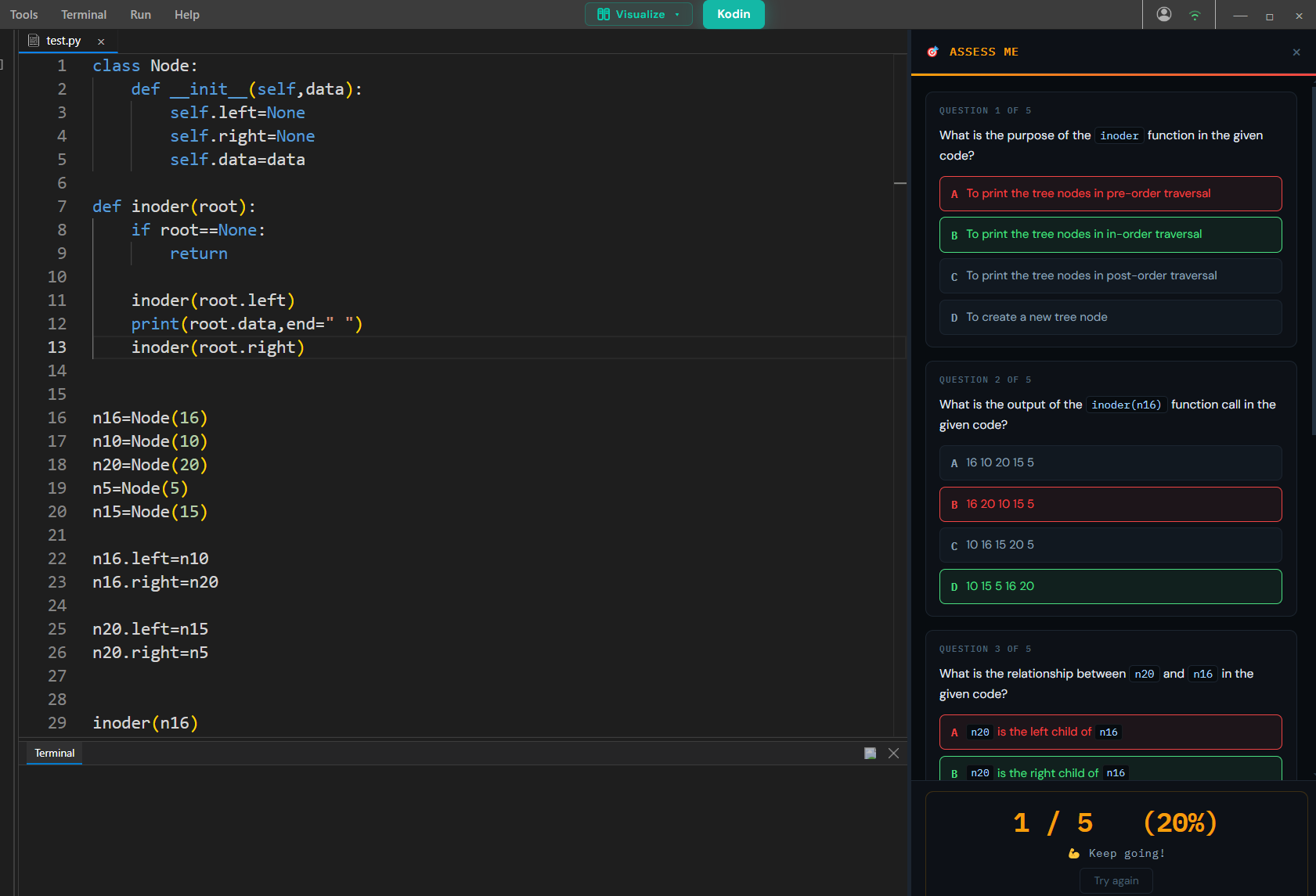Click the n20.right=n5 assignment line

click(150, 653)
